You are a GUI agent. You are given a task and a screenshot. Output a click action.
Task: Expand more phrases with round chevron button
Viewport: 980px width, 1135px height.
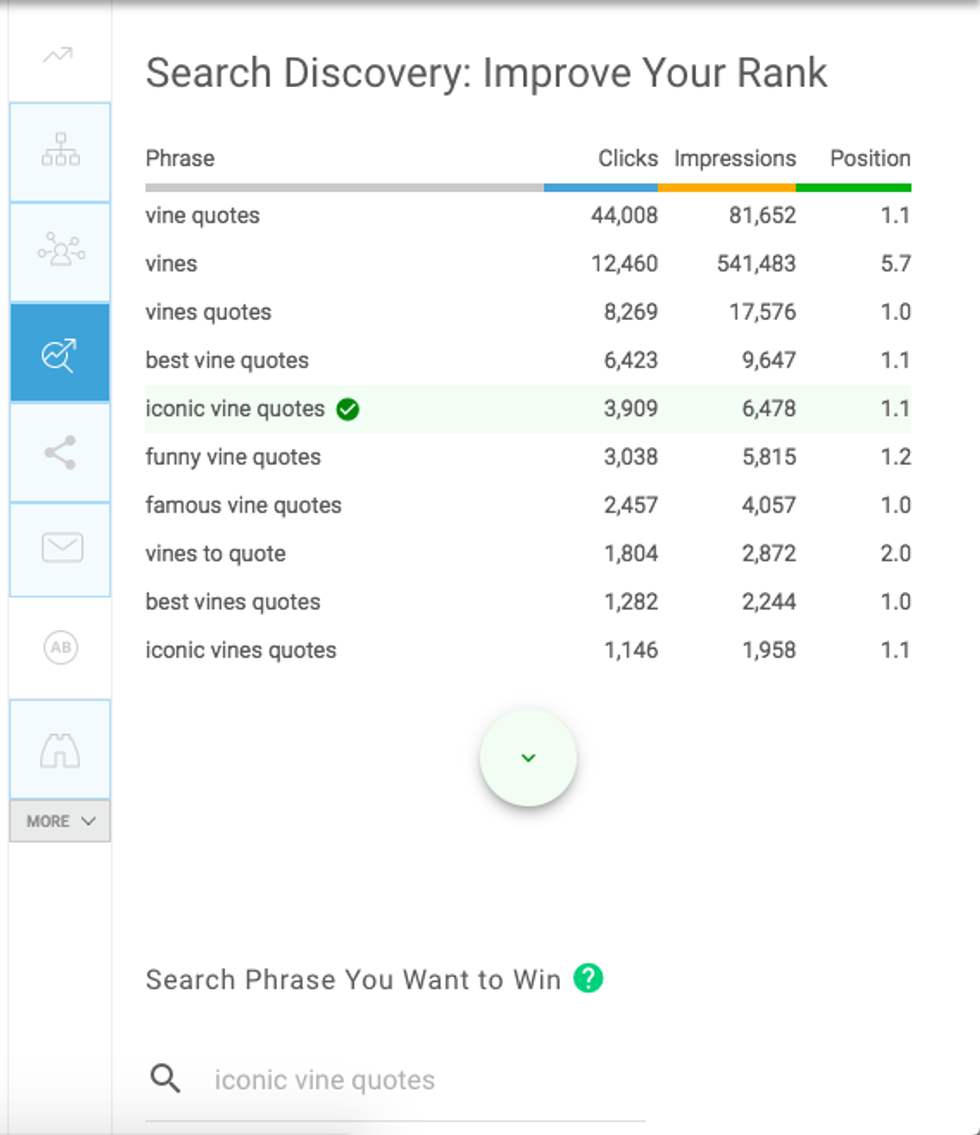(528, 758)
